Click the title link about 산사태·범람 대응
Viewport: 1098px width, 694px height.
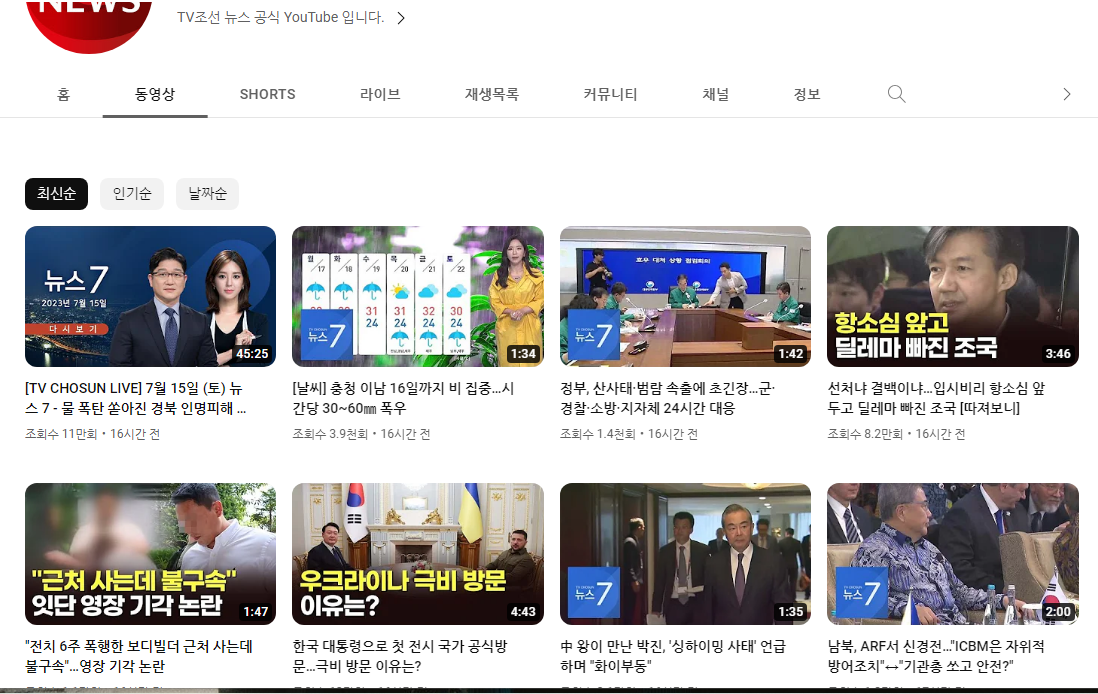click(x=667, y=398)
